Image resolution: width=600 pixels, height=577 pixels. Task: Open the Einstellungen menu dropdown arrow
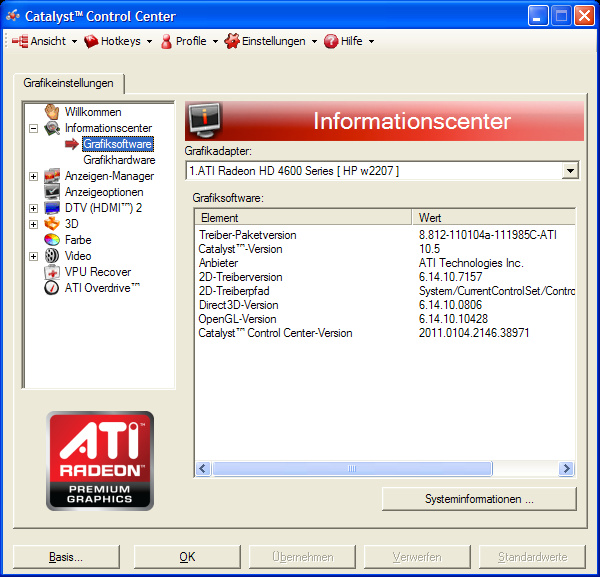point(314,41)
